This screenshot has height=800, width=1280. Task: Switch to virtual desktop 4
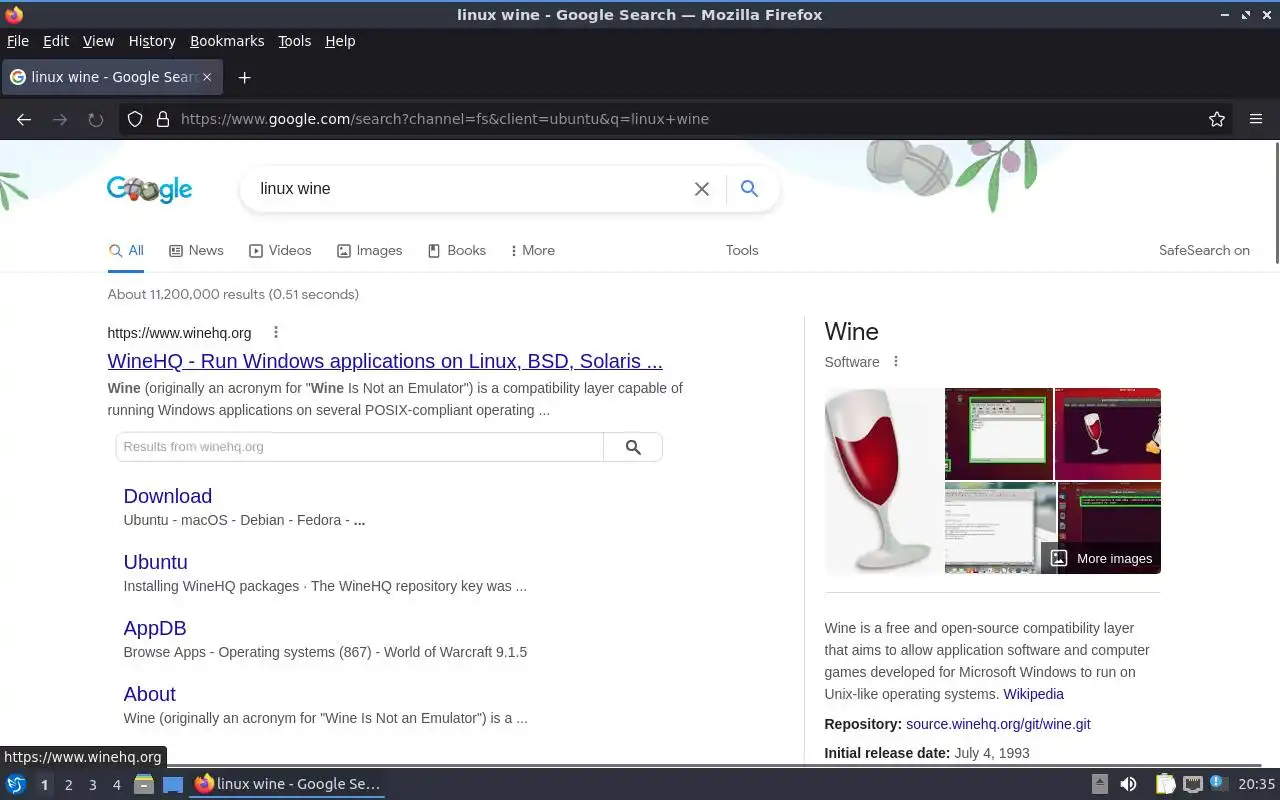click(x=117, y=785)
